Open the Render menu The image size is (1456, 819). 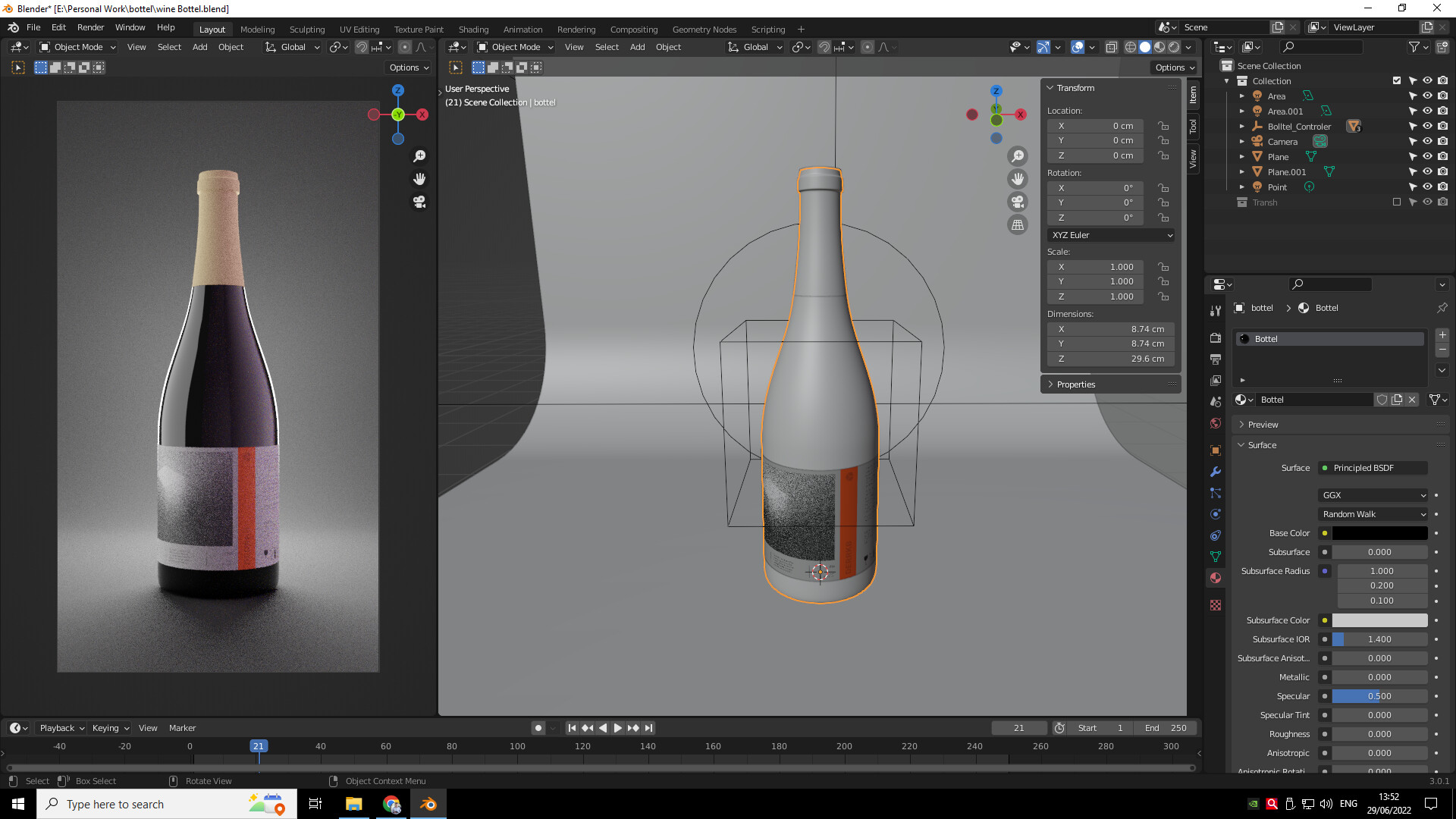point(90,27)
